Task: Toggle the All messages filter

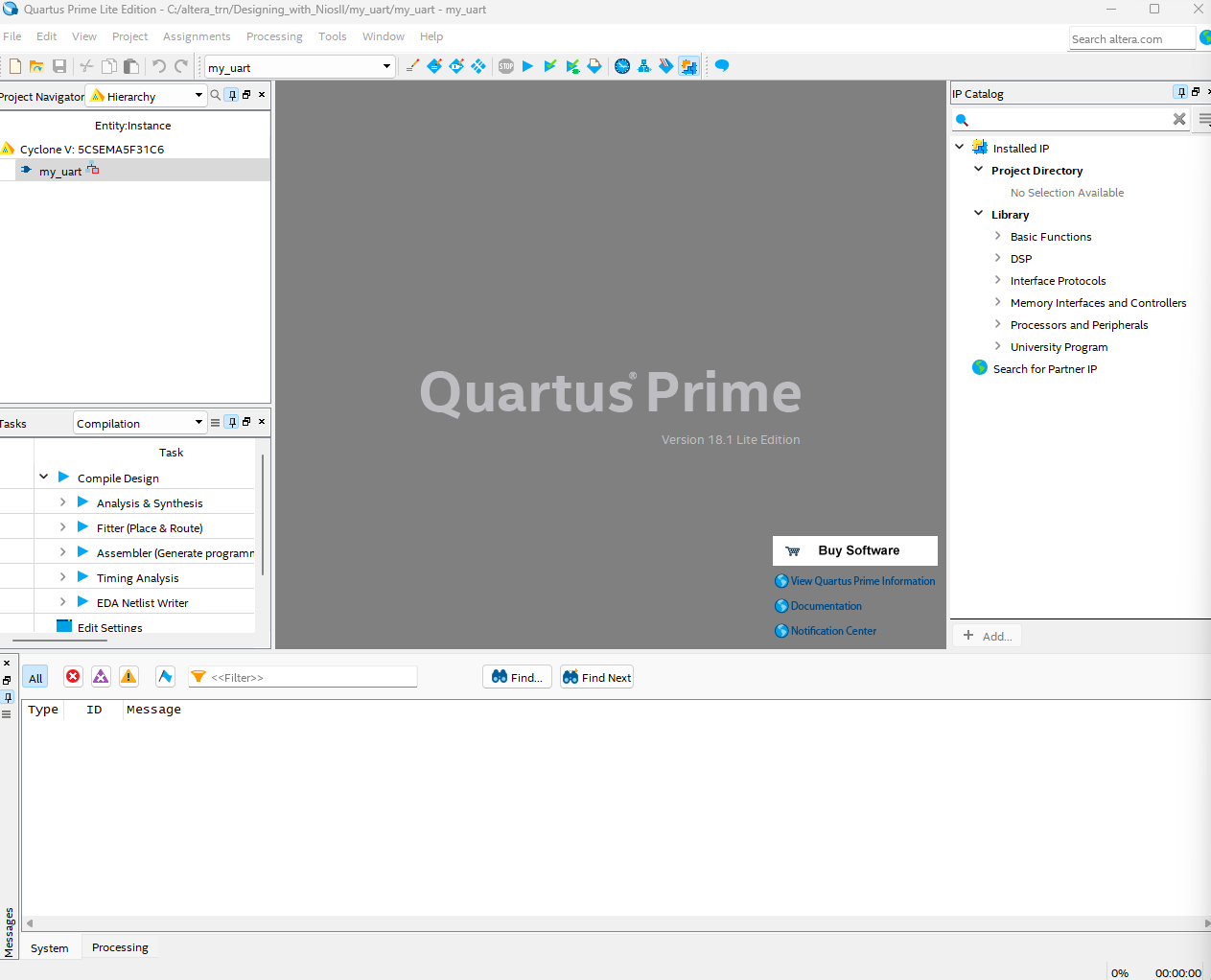Action: (35, 677)
